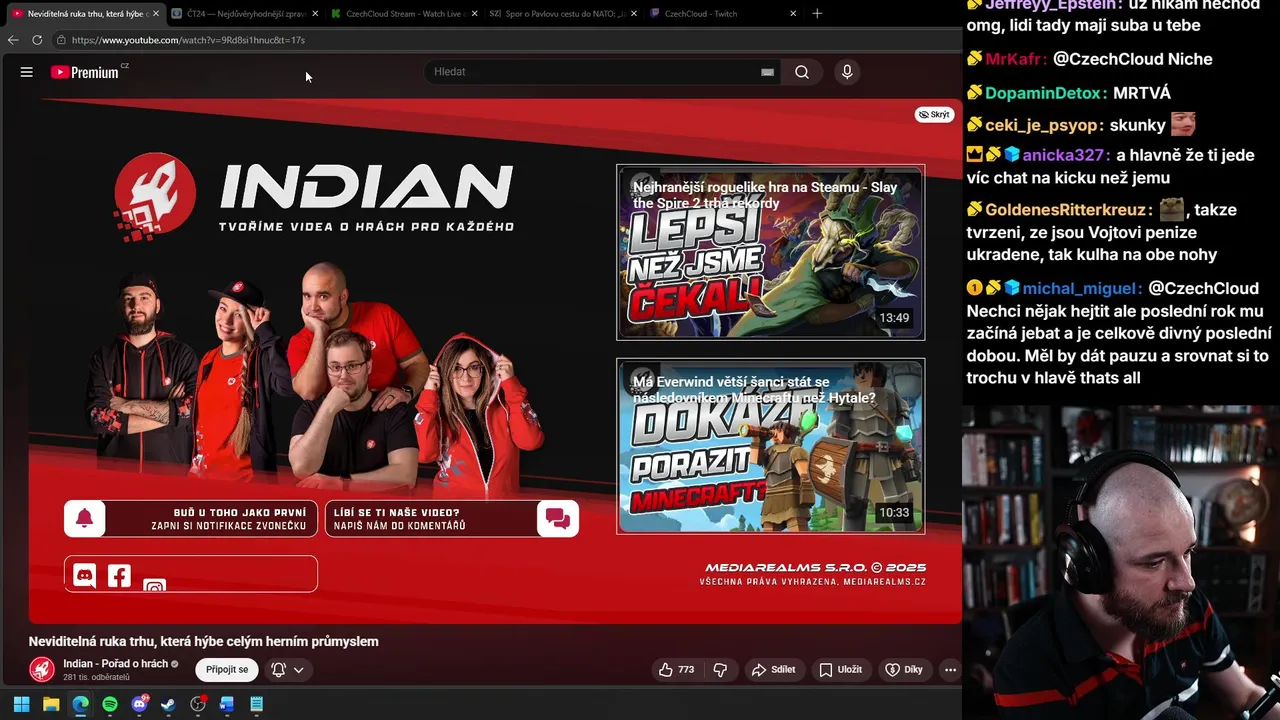View site information lock icon

point(61,40)
